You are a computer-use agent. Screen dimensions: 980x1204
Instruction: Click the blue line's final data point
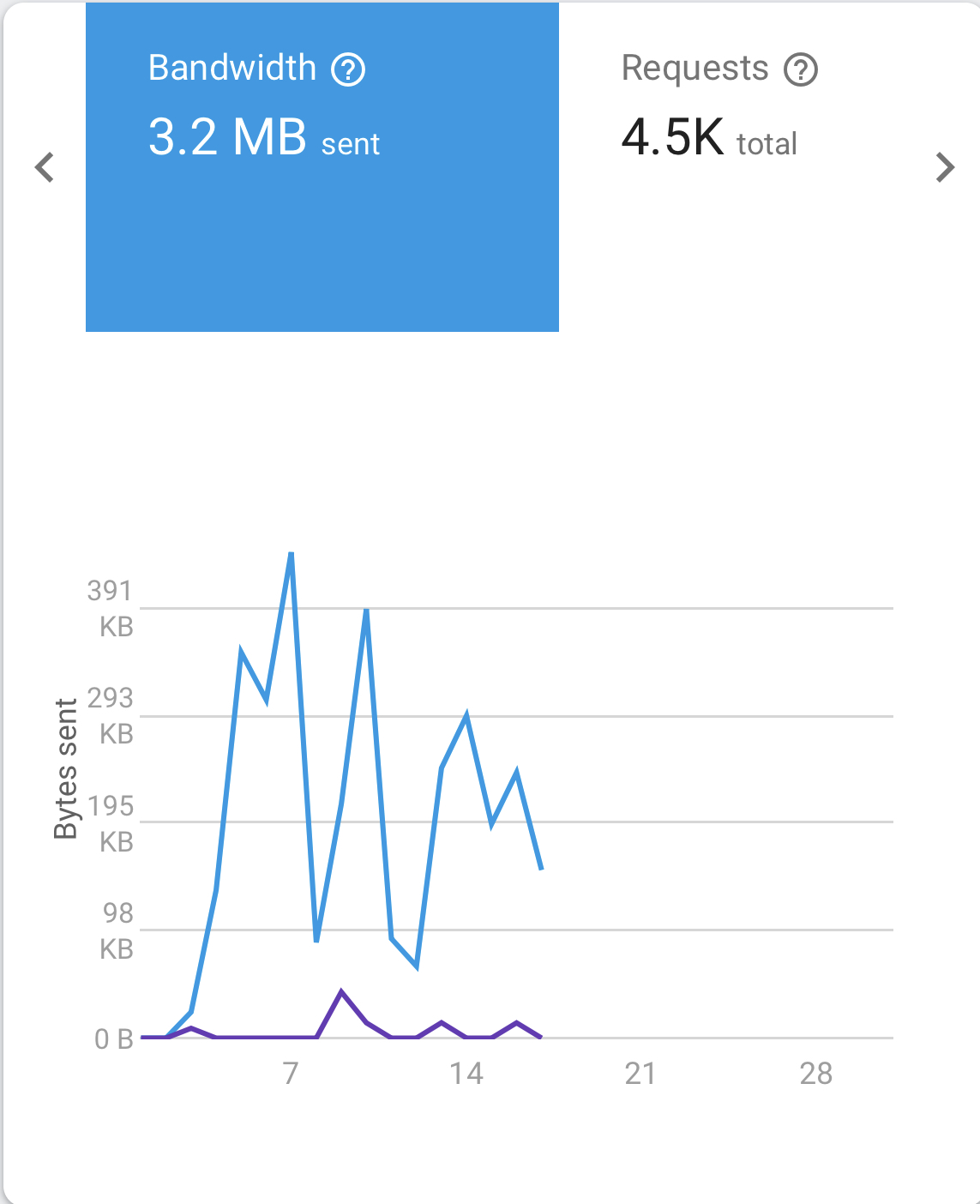541,869
